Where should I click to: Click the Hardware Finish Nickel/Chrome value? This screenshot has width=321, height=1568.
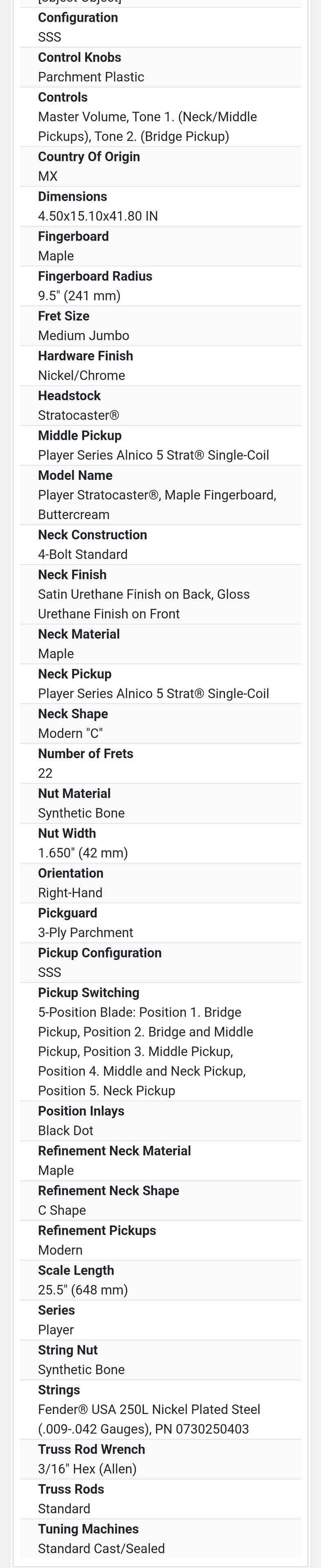81,376
